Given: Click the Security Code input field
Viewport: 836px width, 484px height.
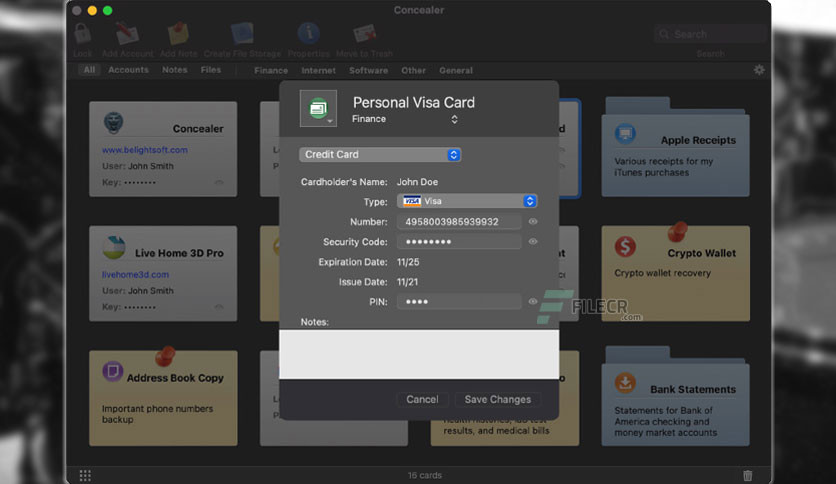Looking at the screenshot, I should tap(459, 241).
